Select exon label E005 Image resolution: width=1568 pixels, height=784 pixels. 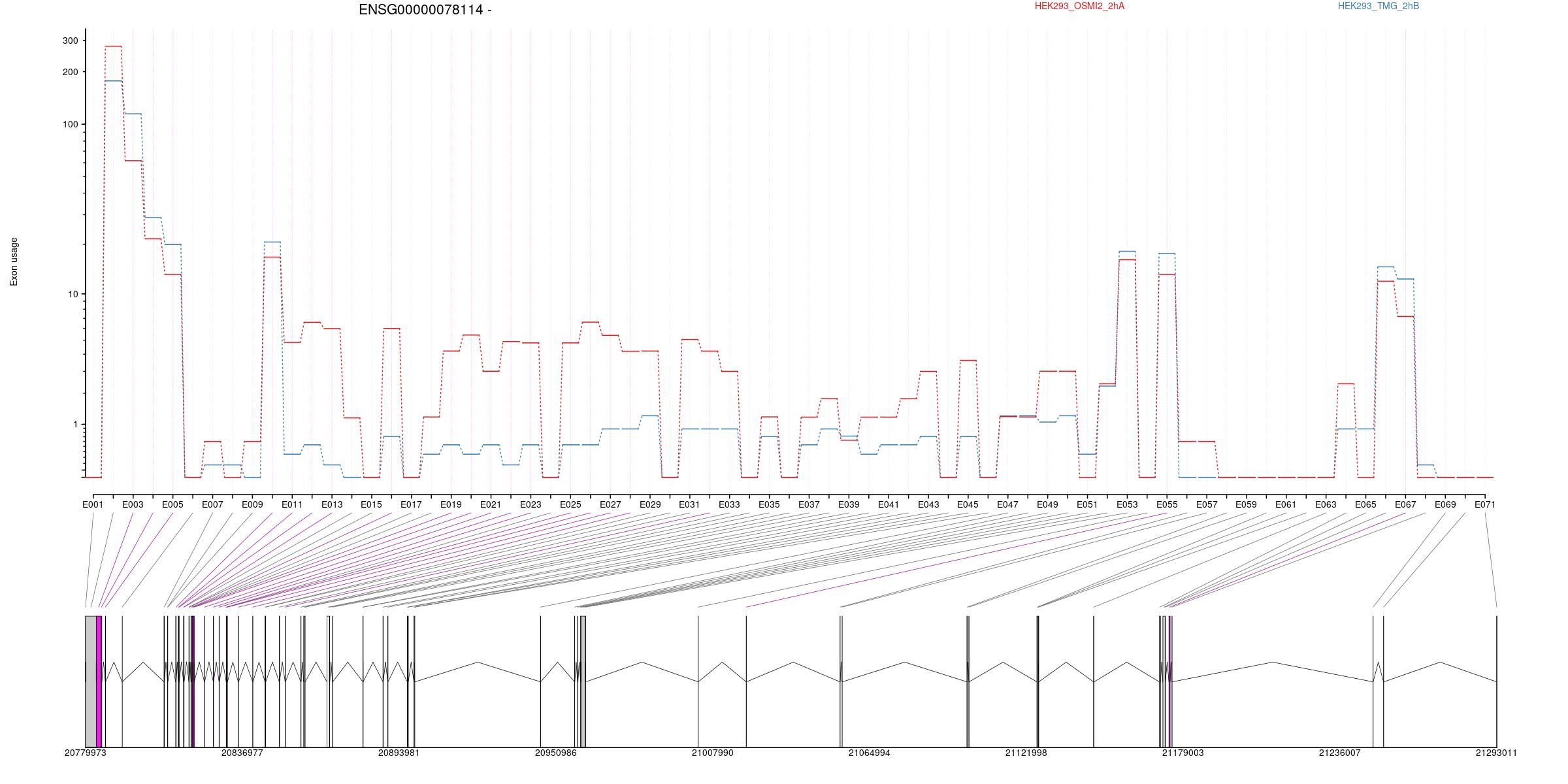pos(172,504)
